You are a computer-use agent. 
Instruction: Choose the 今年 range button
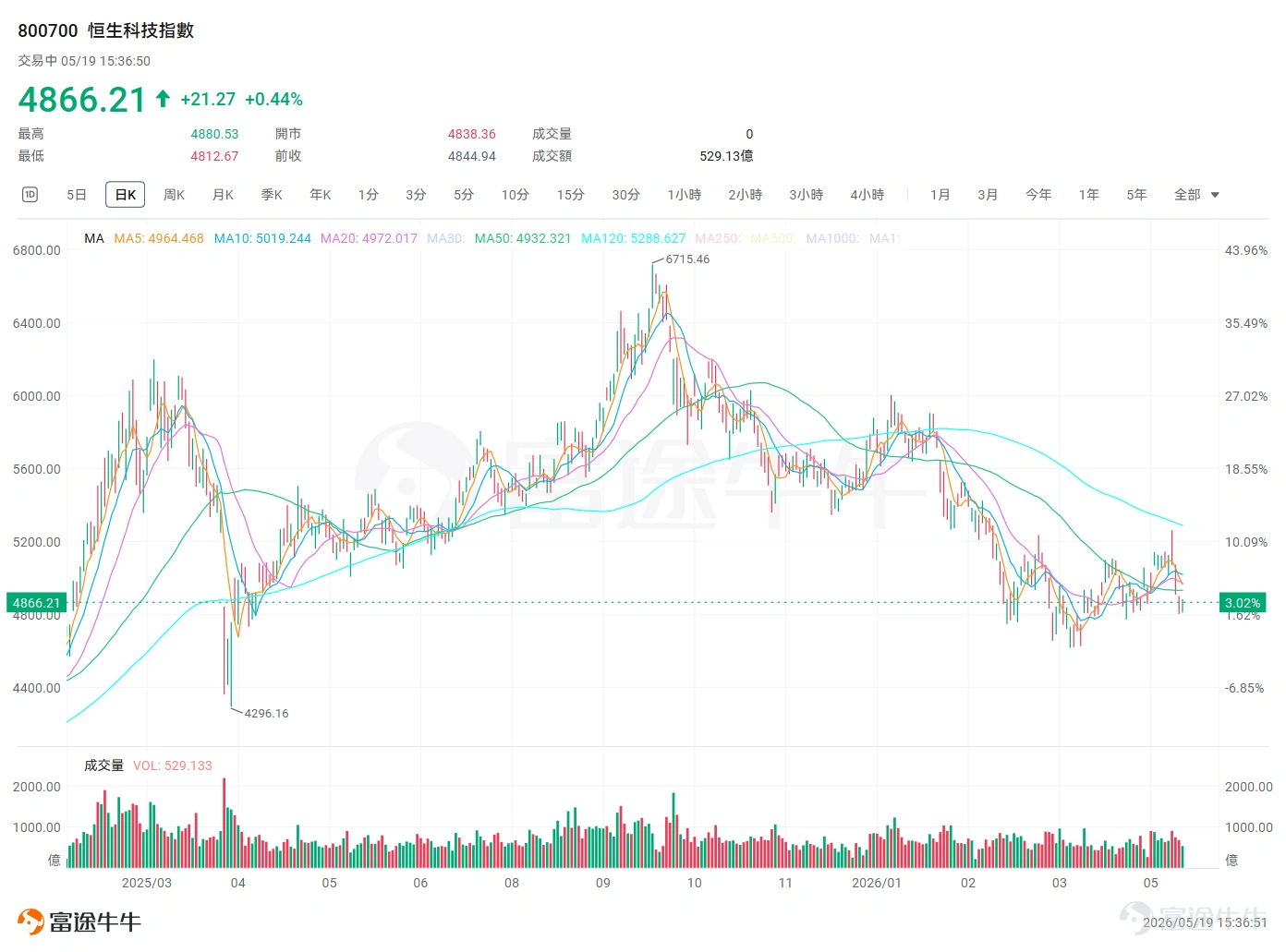click(1039, 195)
